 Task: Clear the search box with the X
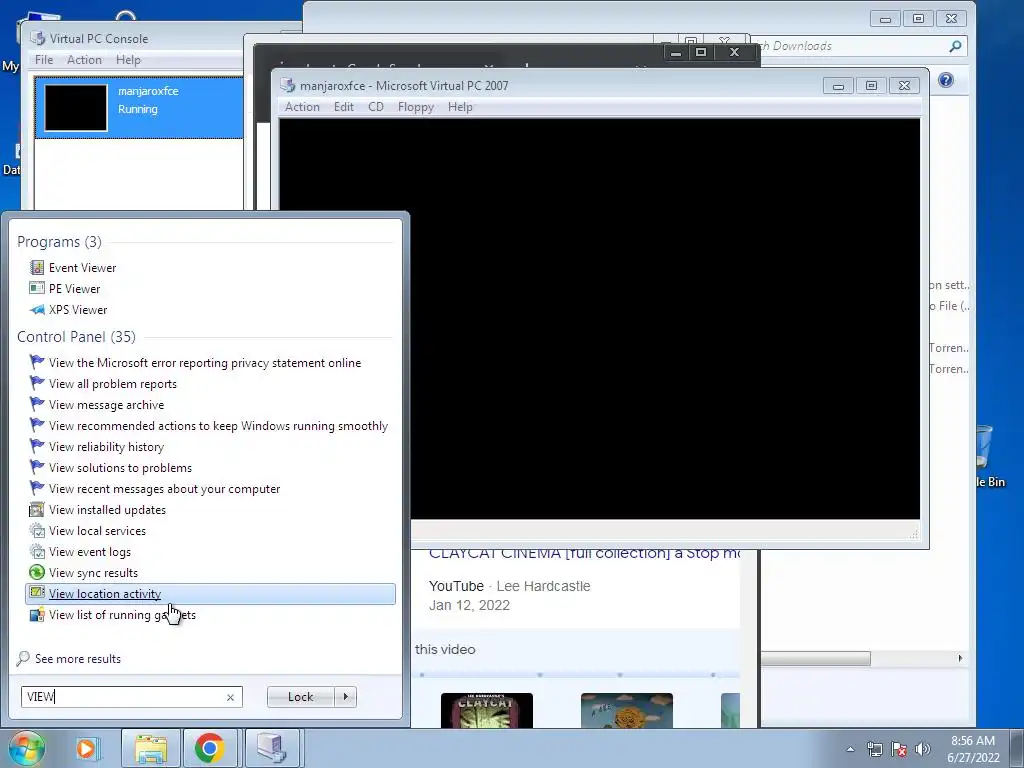click(230, 697)
